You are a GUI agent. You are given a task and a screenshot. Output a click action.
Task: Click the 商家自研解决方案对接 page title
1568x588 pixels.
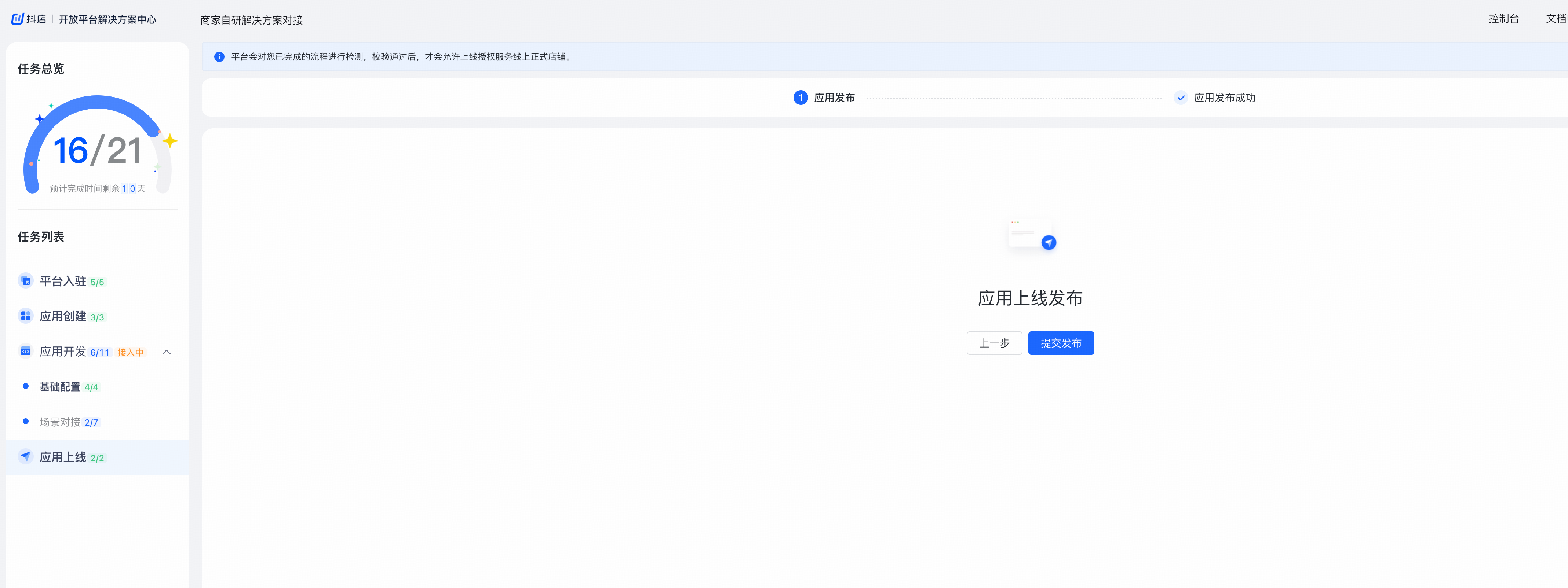tap(252, 20)
